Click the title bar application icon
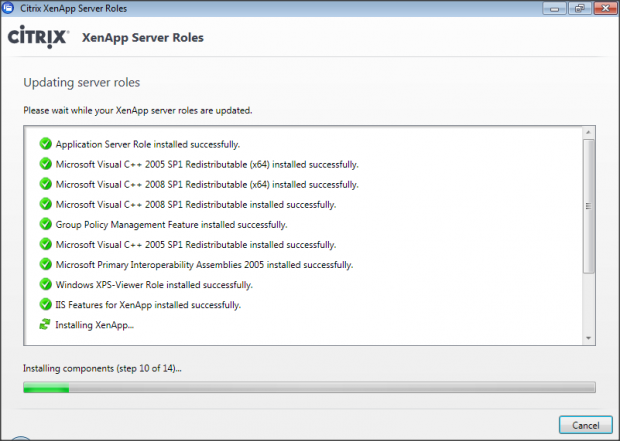This screenshot has width=620, height=441. [8, 8]
